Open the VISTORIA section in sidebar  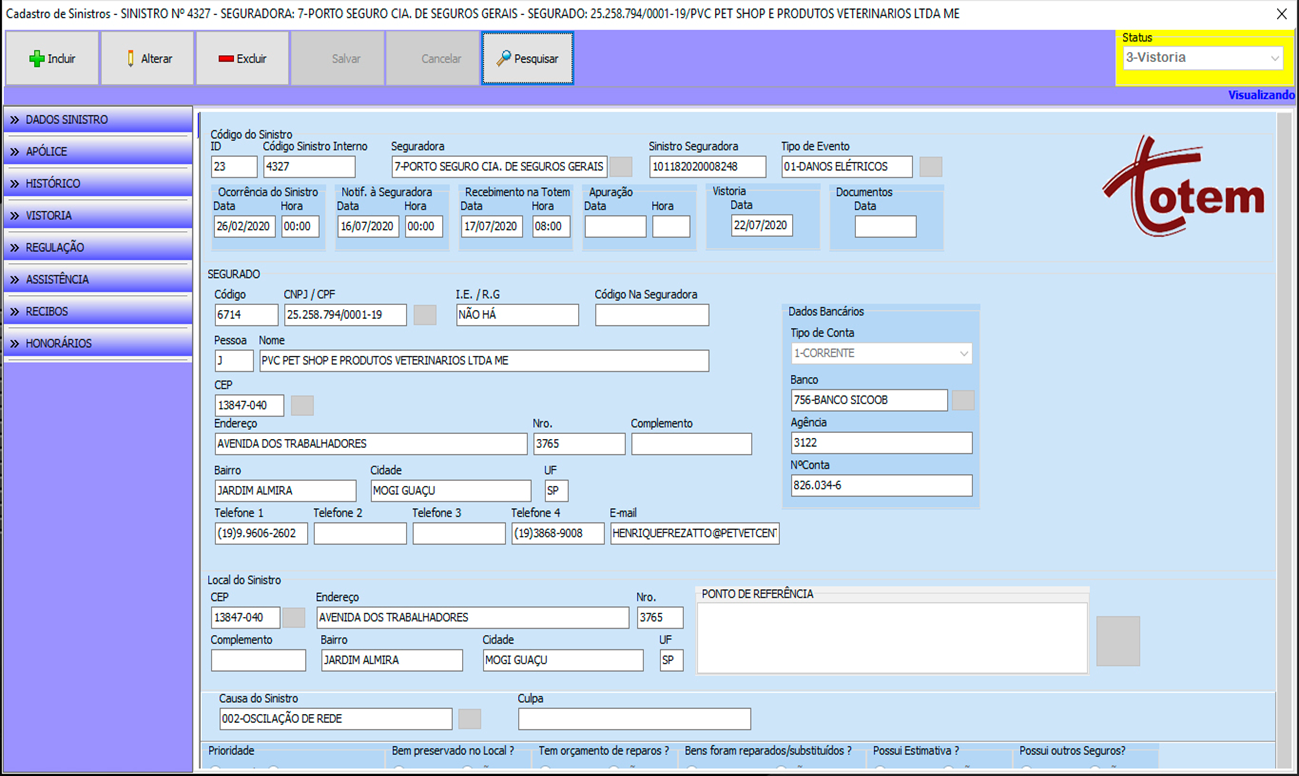point(98,216)
